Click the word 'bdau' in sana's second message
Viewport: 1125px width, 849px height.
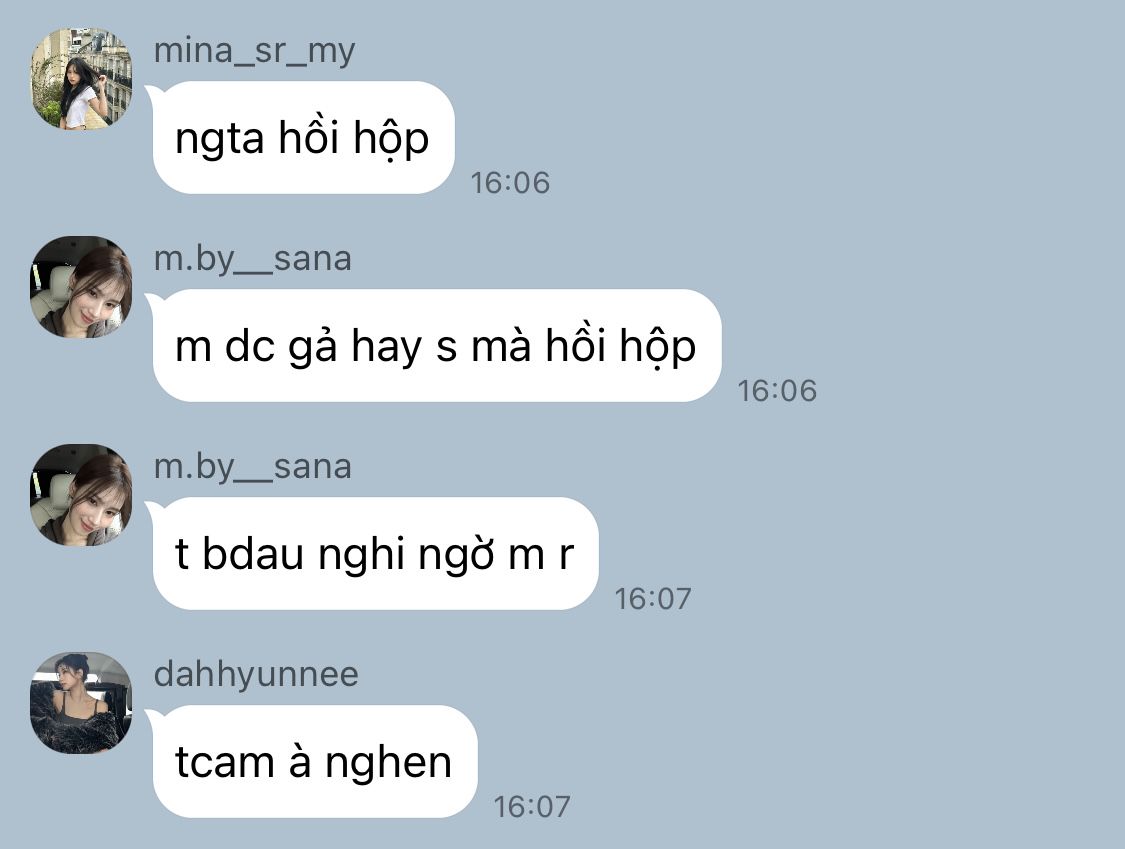click(253, 554)
